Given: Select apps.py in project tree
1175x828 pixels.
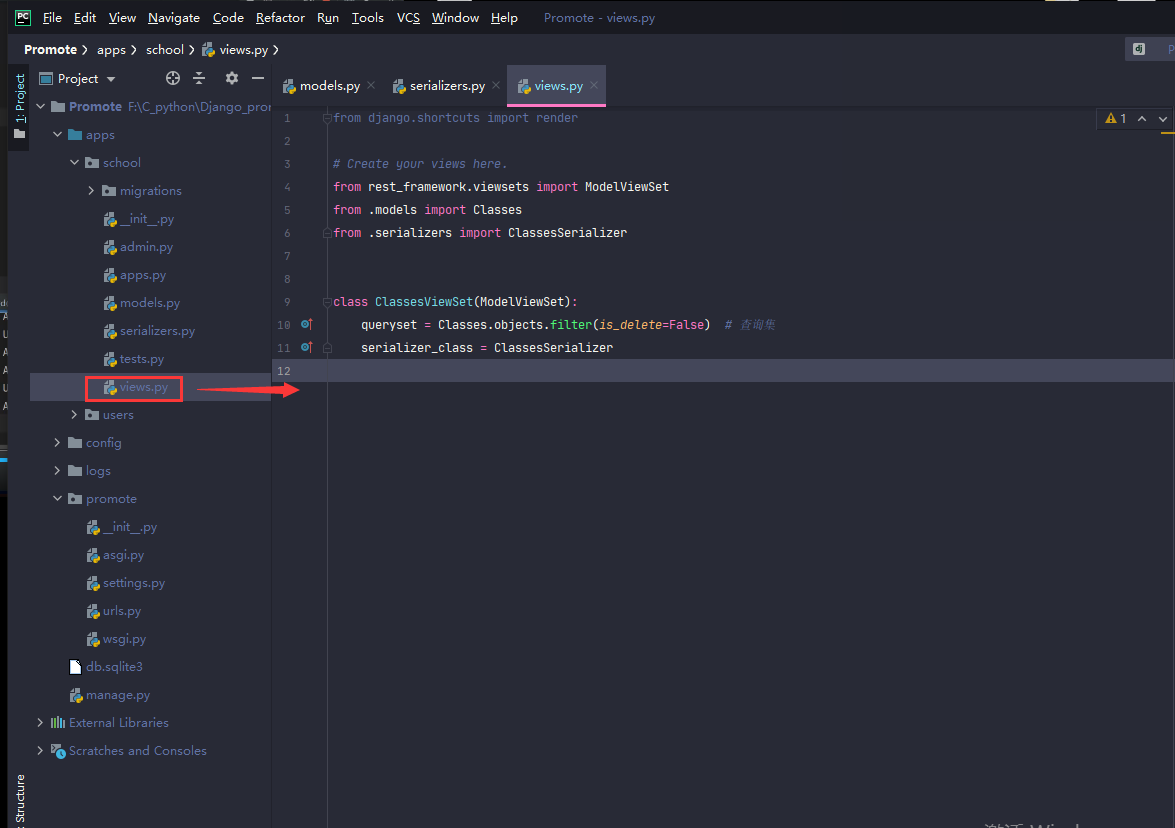Looking at the screenshot, I should (135, 275).
